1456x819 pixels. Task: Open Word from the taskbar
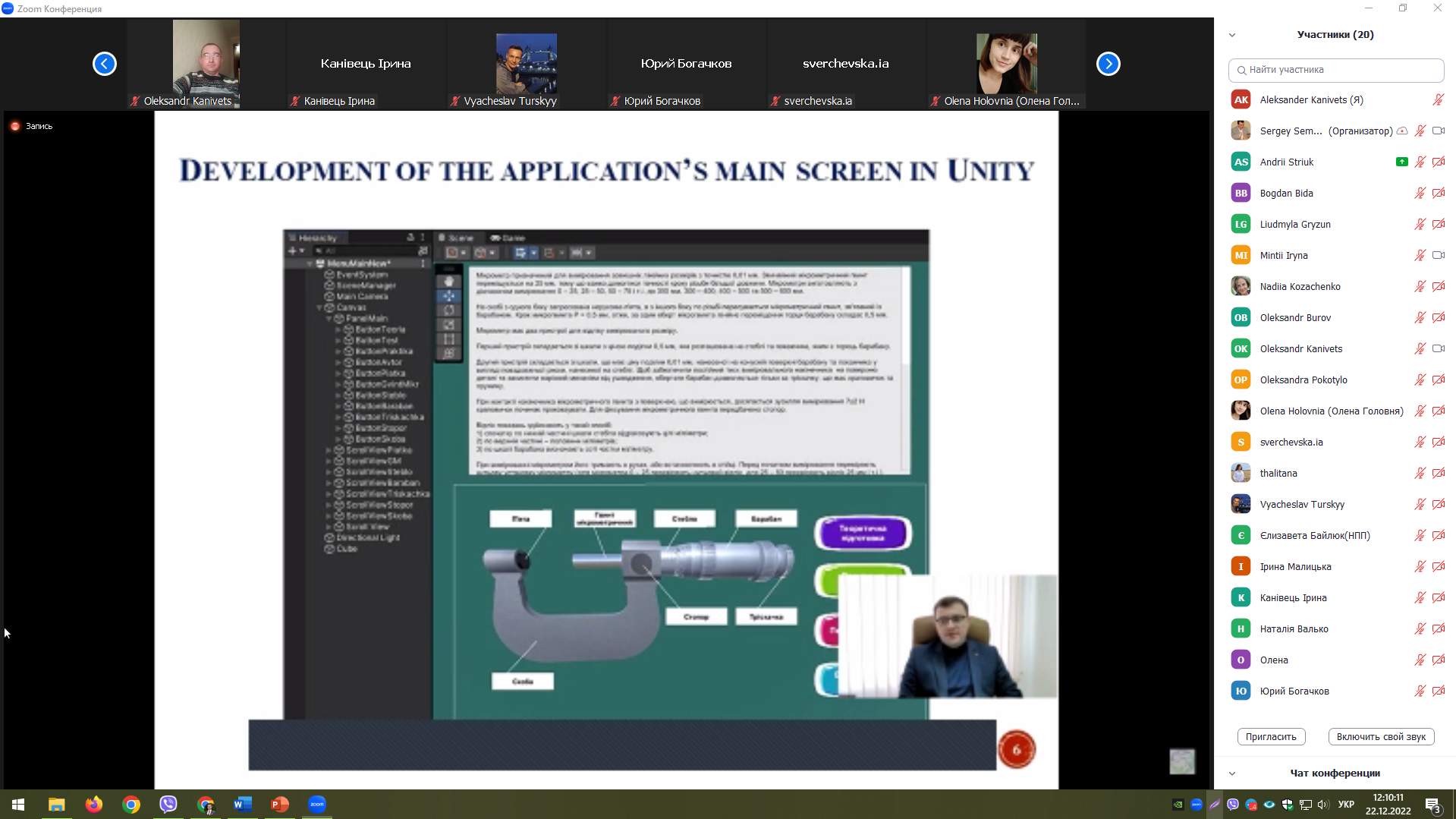coord(243,805)
